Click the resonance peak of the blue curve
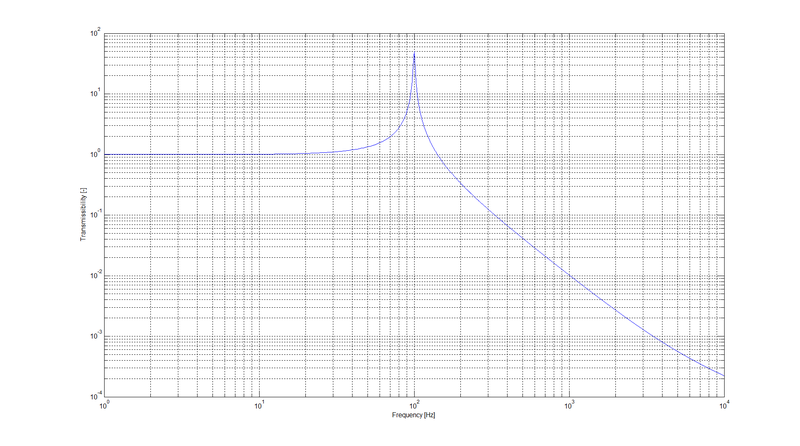The image size is (800, 446). [x=414, y=53]
